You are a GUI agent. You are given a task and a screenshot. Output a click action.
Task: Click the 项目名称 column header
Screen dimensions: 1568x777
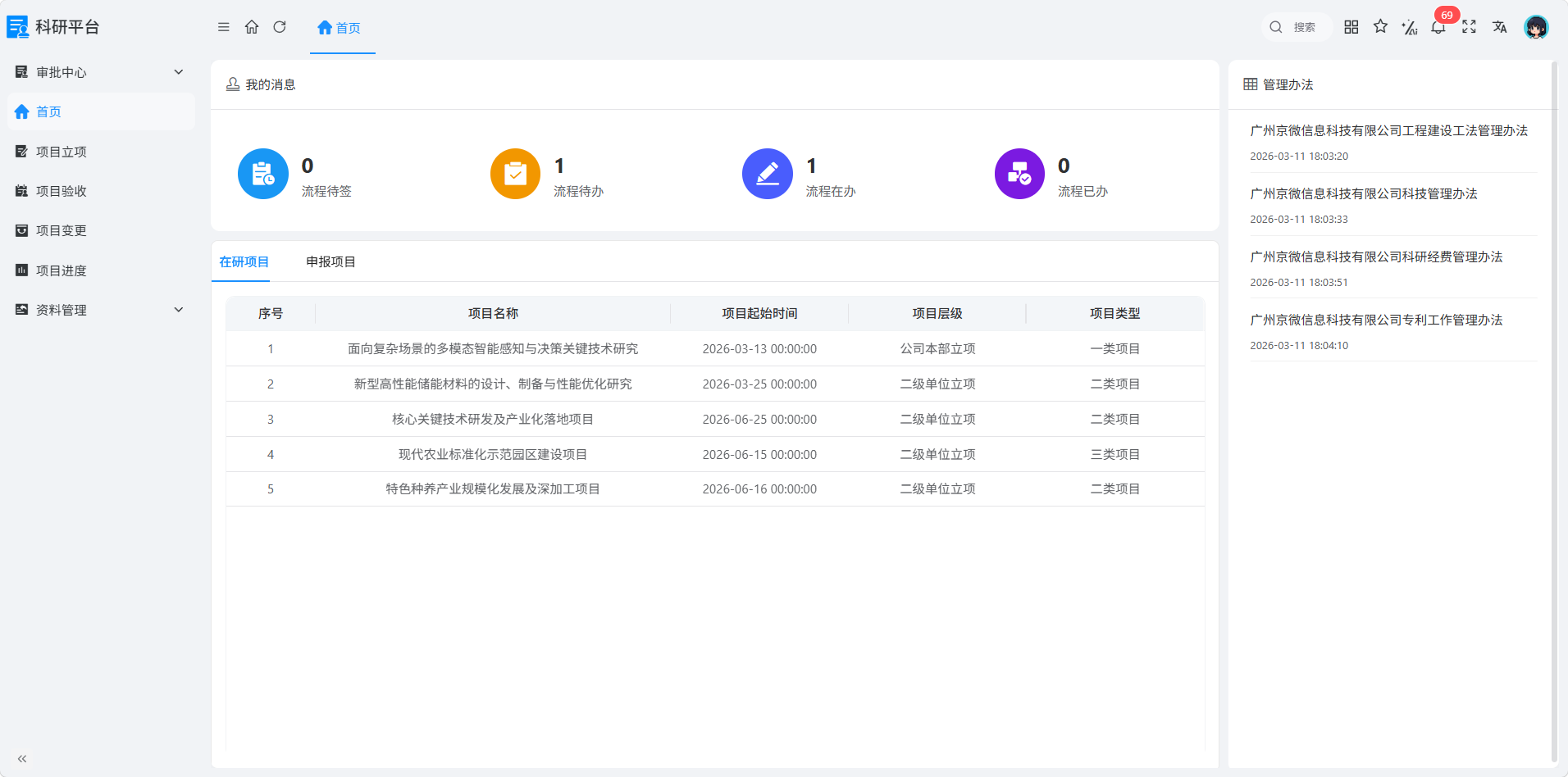(493, 313)
